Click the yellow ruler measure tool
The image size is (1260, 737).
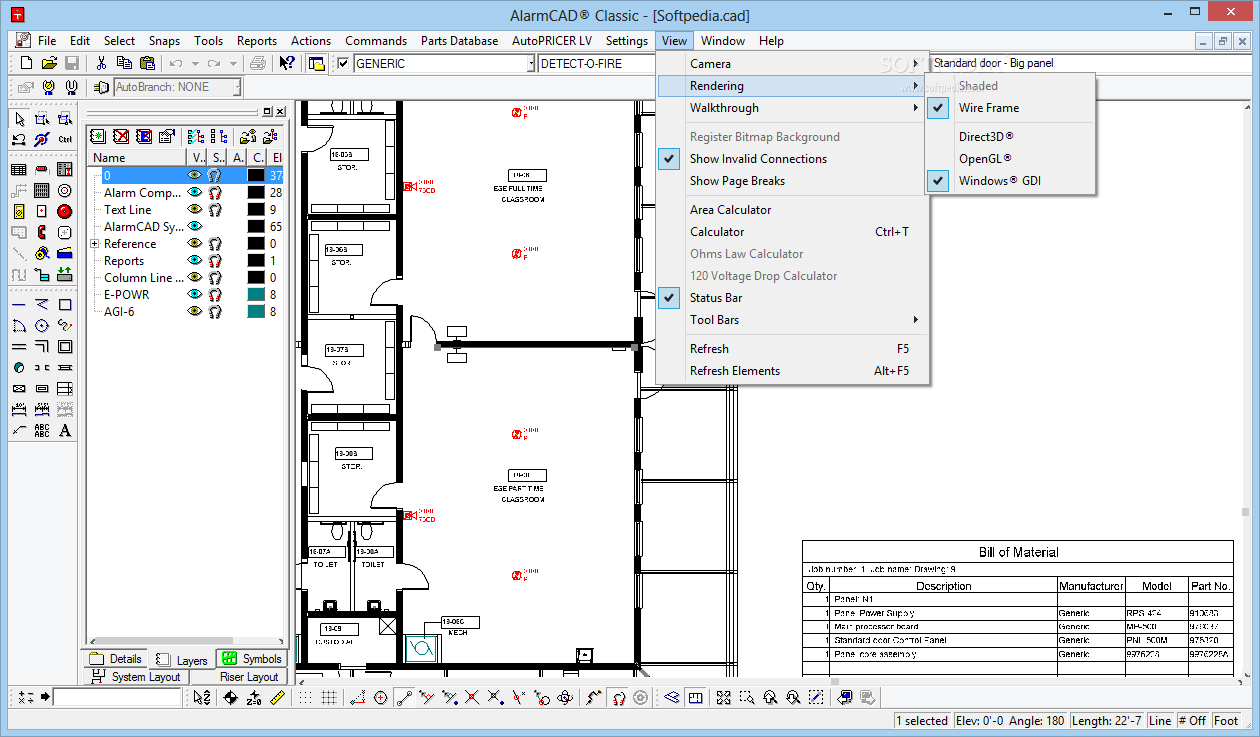pyautogui.click(x=278, y=697)
